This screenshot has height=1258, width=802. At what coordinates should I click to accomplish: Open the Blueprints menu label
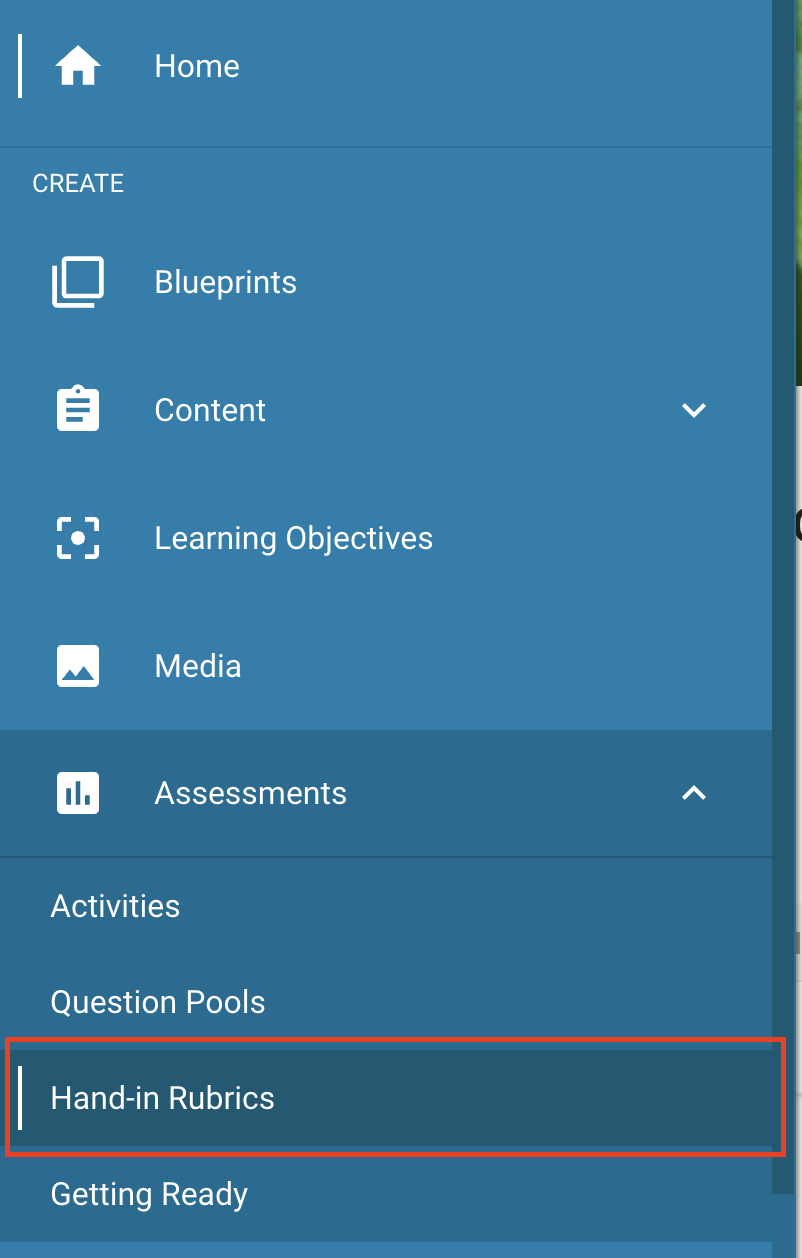click(x=226, y=282)
